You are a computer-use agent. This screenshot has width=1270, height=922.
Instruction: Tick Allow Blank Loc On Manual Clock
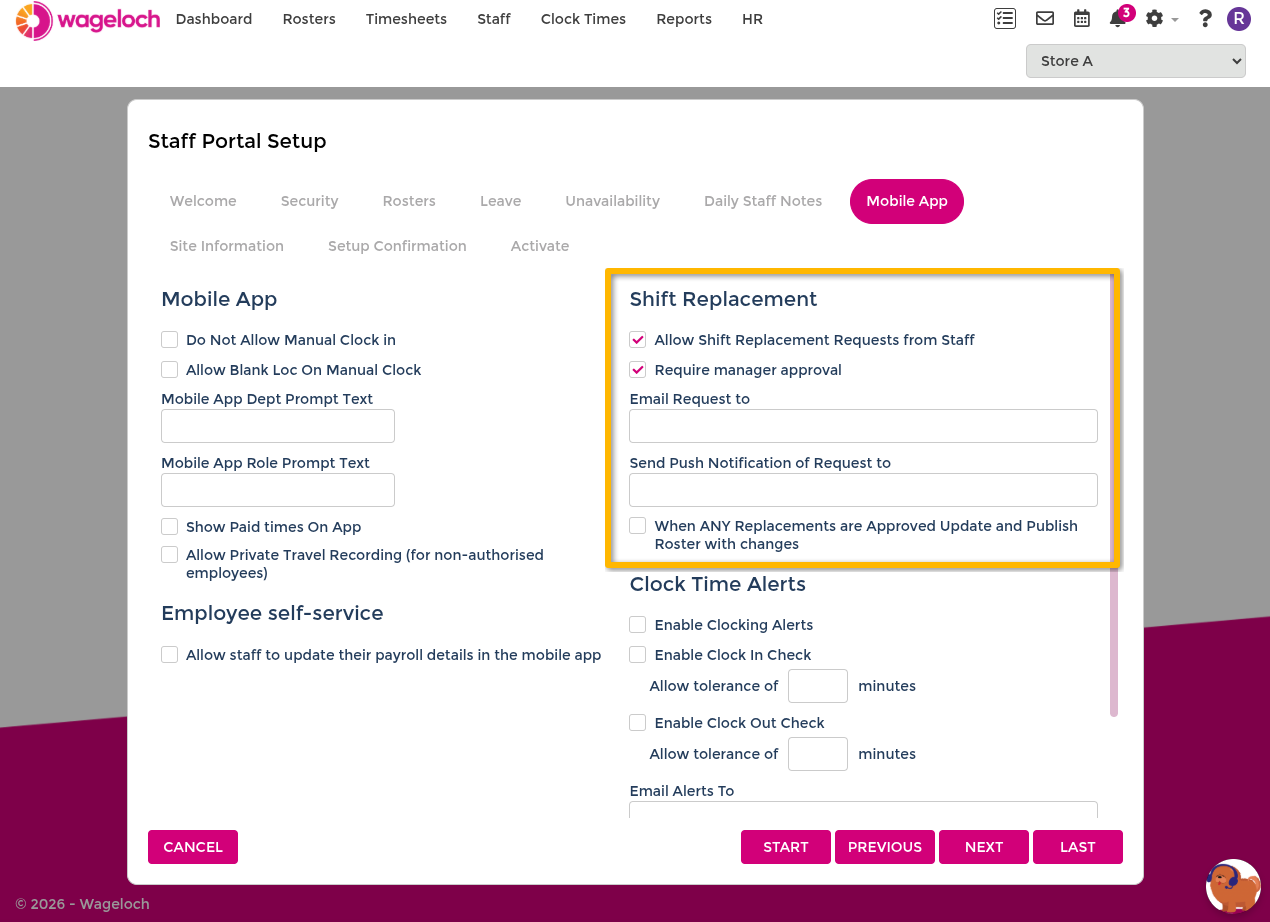[170, 370]
